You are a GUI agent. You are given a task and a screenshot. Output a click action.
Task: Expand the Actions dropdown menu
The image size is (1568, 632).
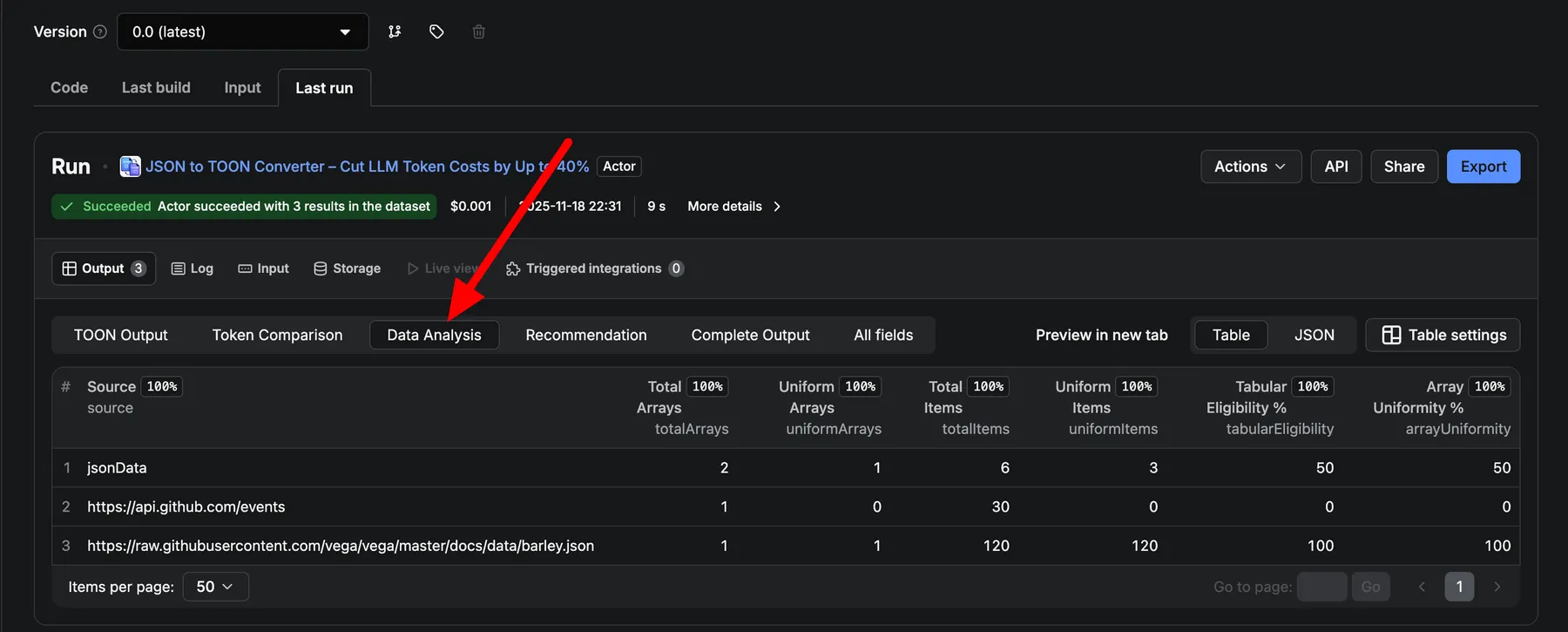[1250, 166]
